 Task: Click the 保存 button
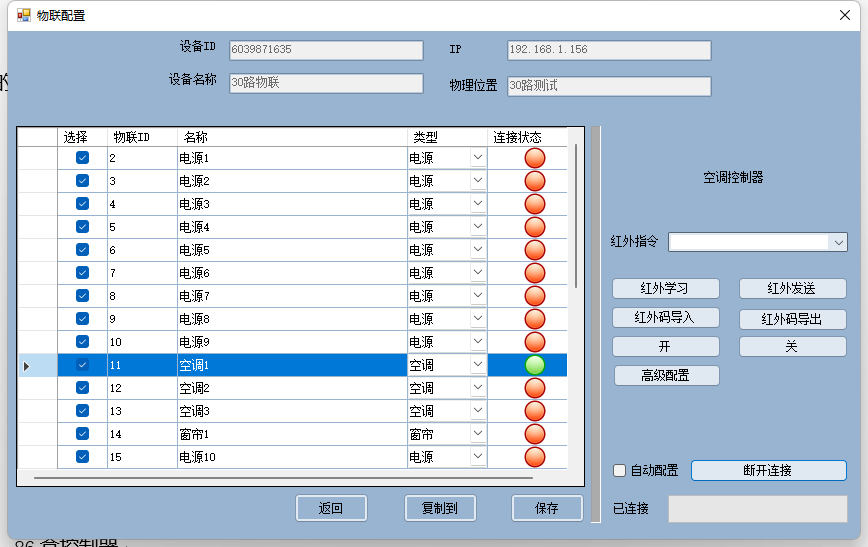547,508
